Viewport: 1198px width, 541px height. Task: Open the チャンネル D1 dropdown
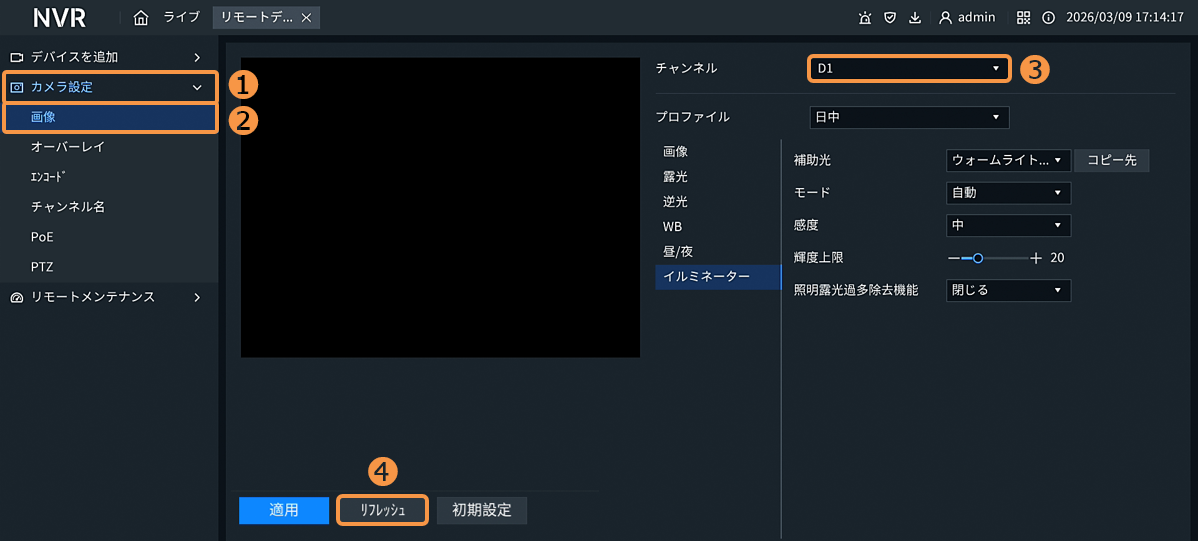coord(908,68)
